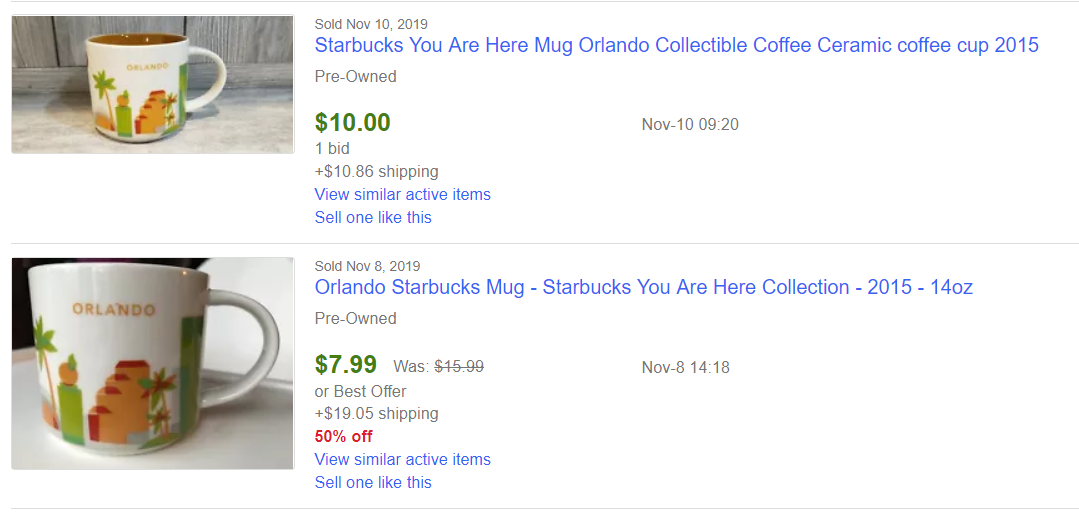Screen dimensions: 1079x516
Task: Click the first listing's mug thumbnail photo
Action: click(x=153, y=85)
